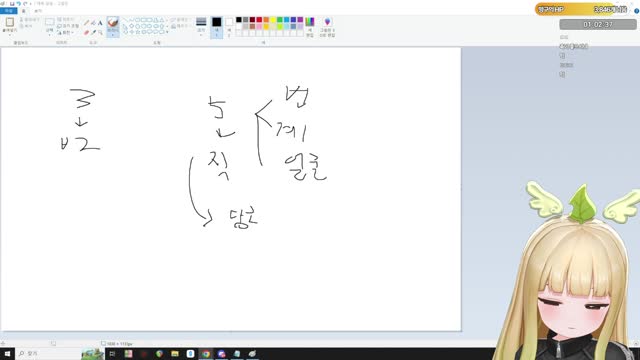Choose the purple palette swatch
The width and height of the screenshot is (640, 360).
click(300, 20)
